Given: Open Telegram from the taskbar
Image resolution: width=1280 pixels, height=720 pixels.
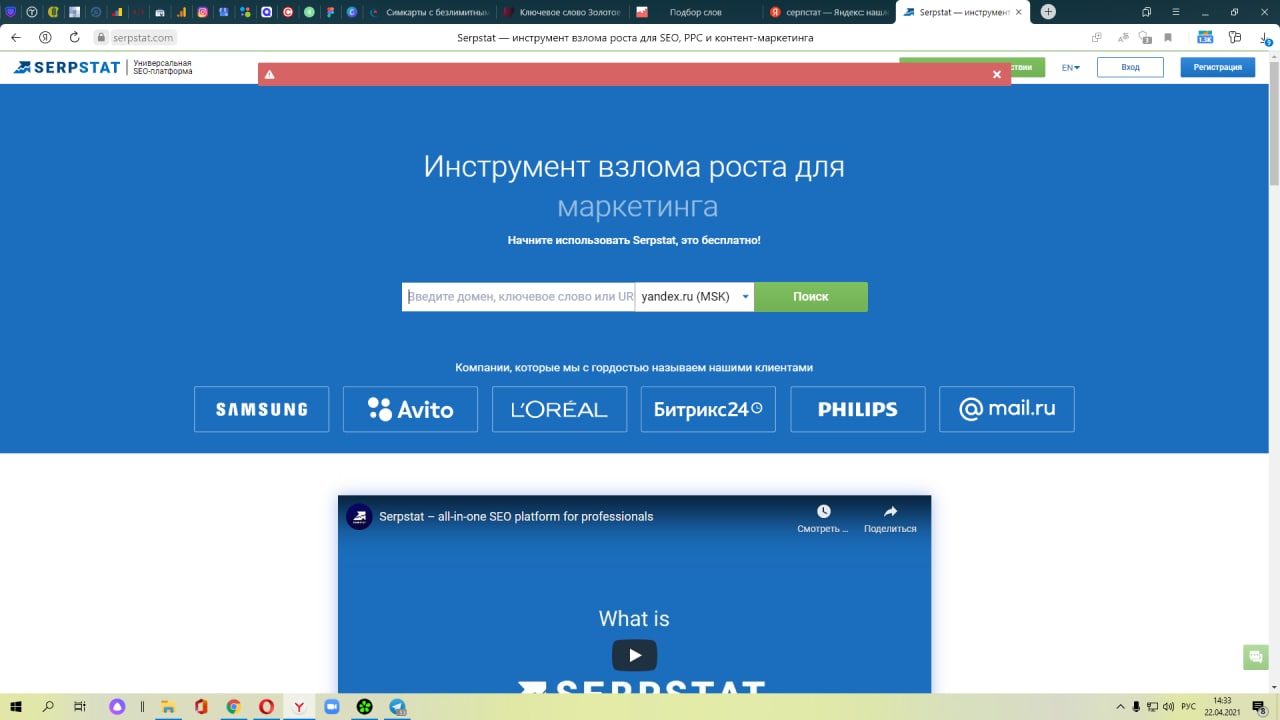Looking at the screenshot, I should pyautogui.click(x=397, y=707).
